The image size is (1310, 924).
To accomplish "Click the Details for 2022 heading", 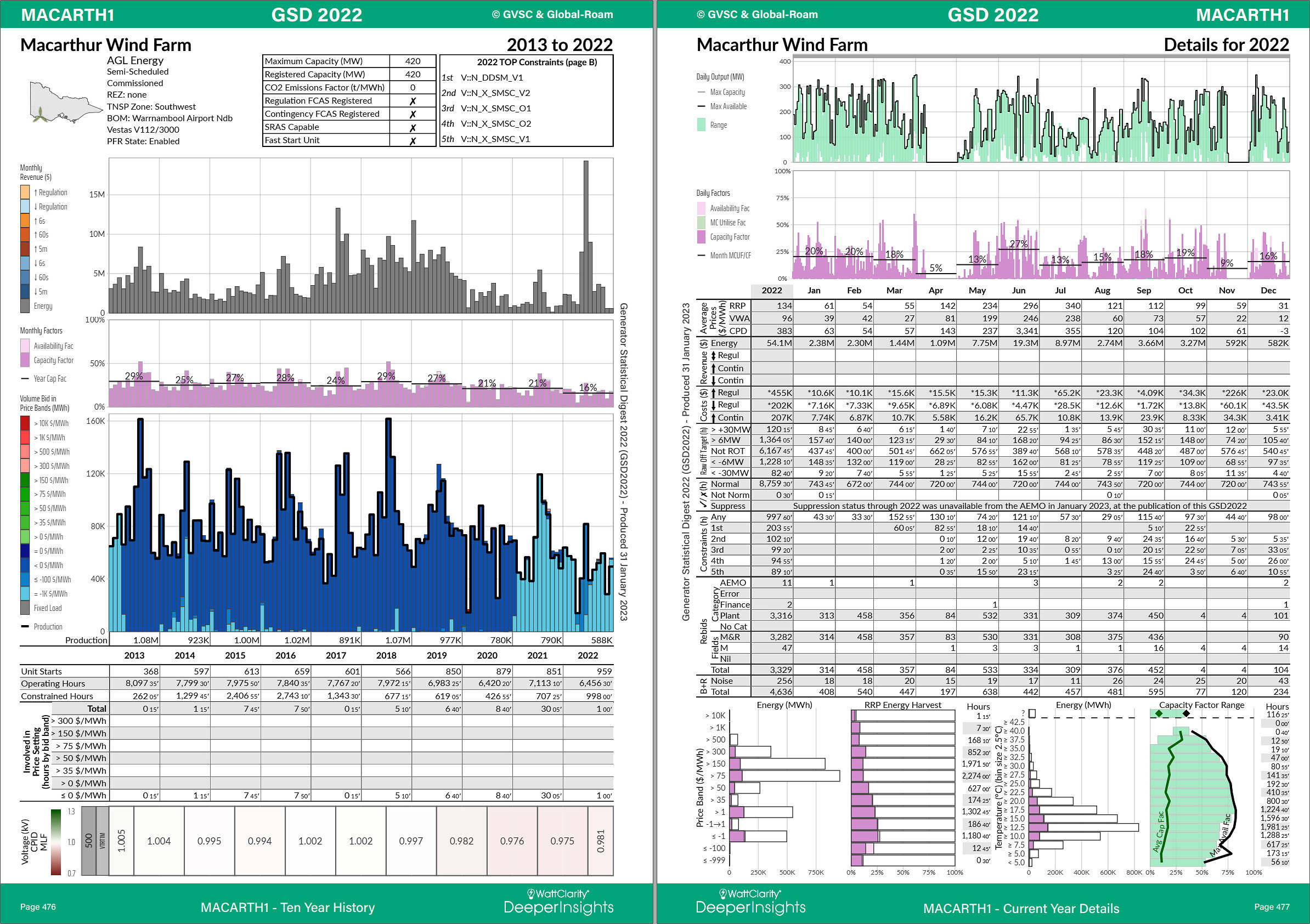I will pos(1226,44).
